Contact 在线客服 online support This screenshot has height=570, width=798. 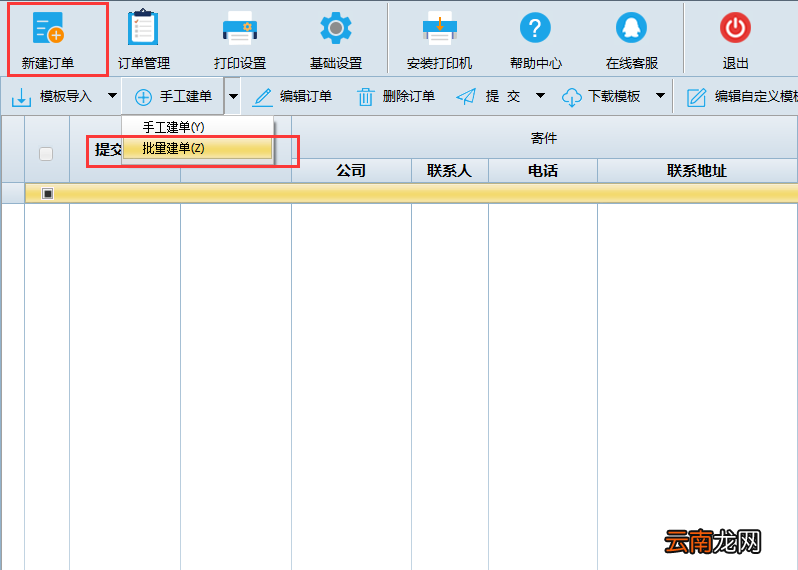tap(632, 40)
